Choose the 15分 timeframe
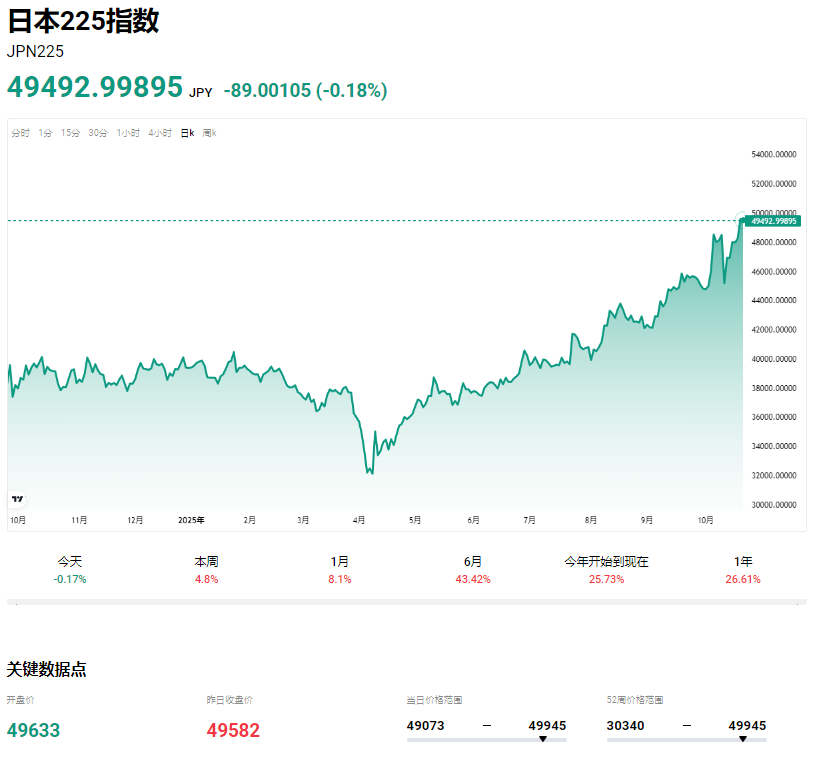814x760 pixels. [70, 133]
